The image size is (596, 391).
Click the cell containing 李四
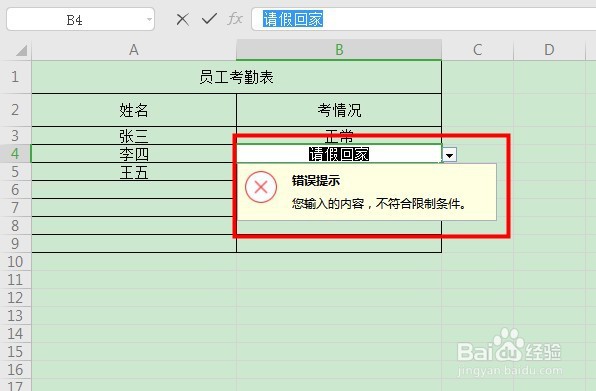click(134, 154)
